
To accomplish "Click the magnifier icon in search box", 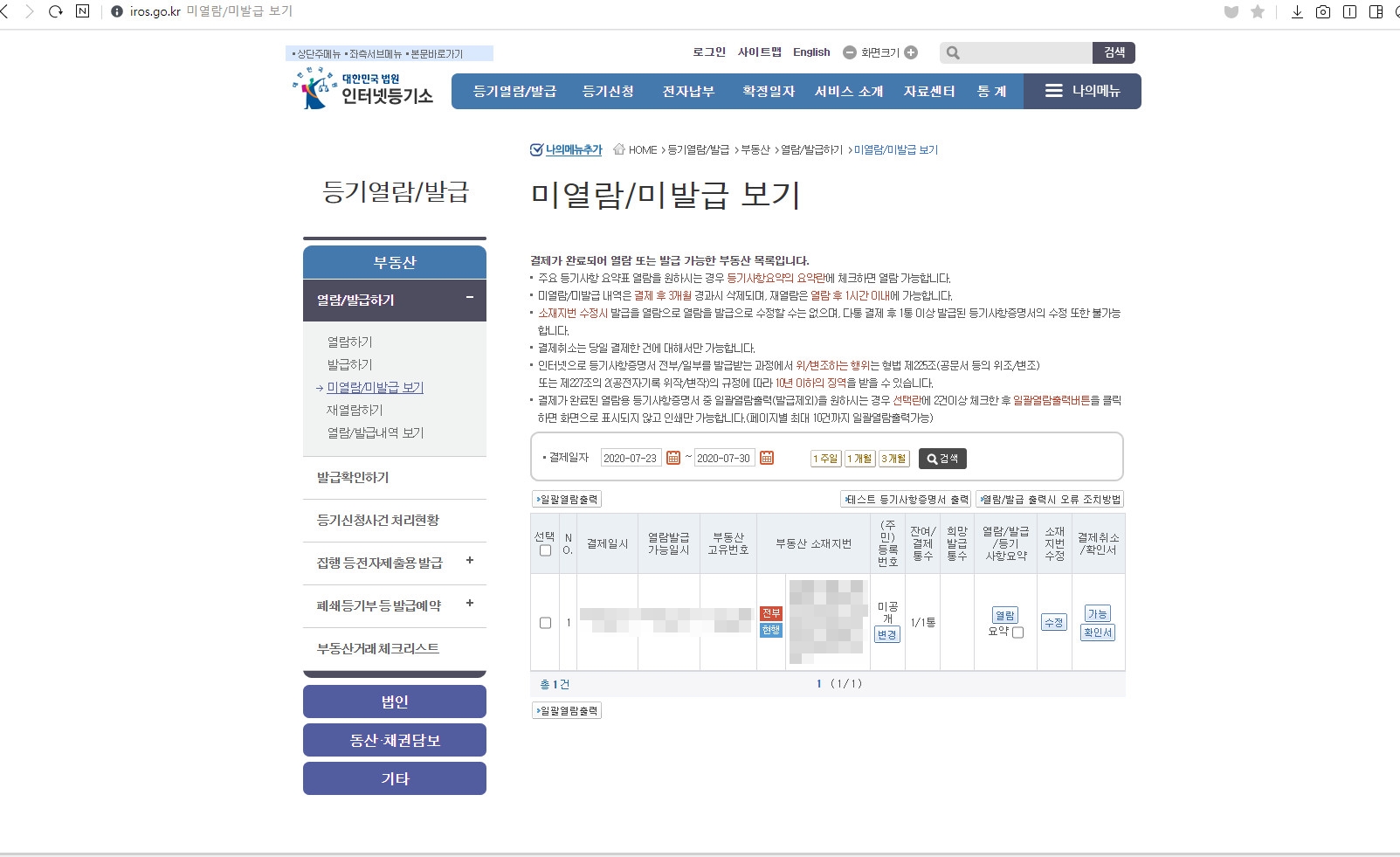I will coord(953,52).
